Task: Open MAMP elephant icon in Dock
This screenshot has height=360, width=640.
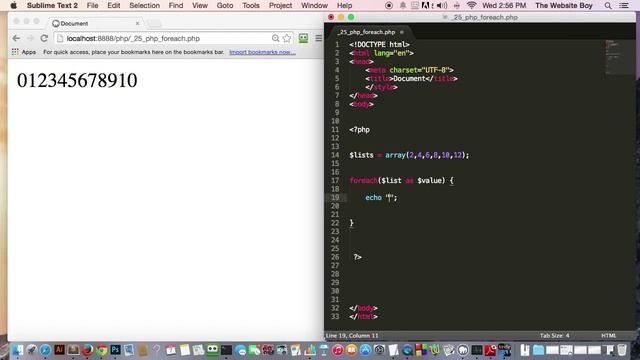Action: [463, 350]
